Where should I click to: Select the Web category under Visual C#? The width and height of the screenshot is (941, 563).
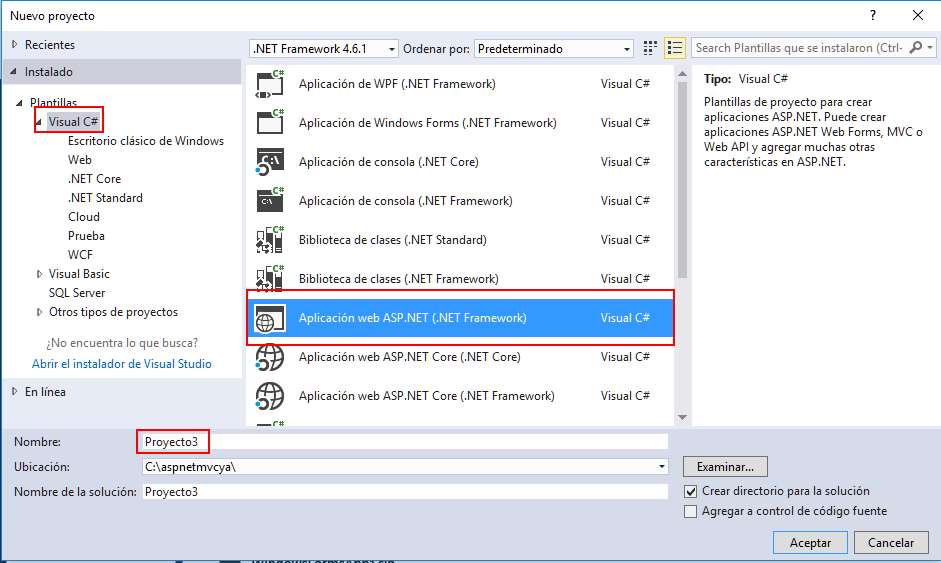tap(80, 160)
